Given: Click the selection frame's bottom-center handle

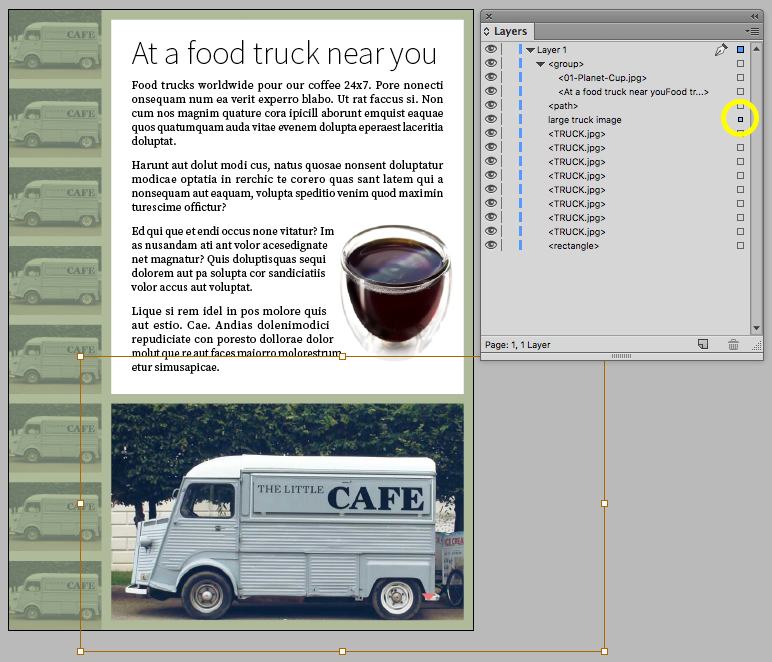Looking at the screenshot, I should click(342, 651).
